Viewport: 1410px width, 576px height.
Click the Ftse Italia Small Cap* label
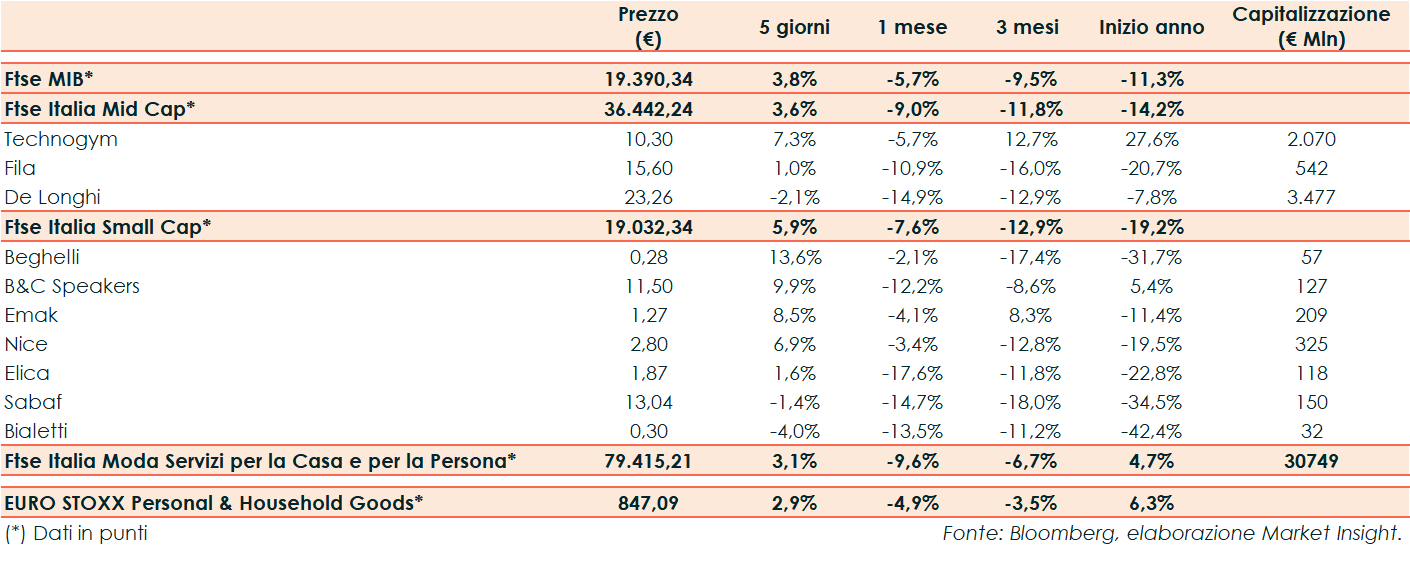coord(107,227)
